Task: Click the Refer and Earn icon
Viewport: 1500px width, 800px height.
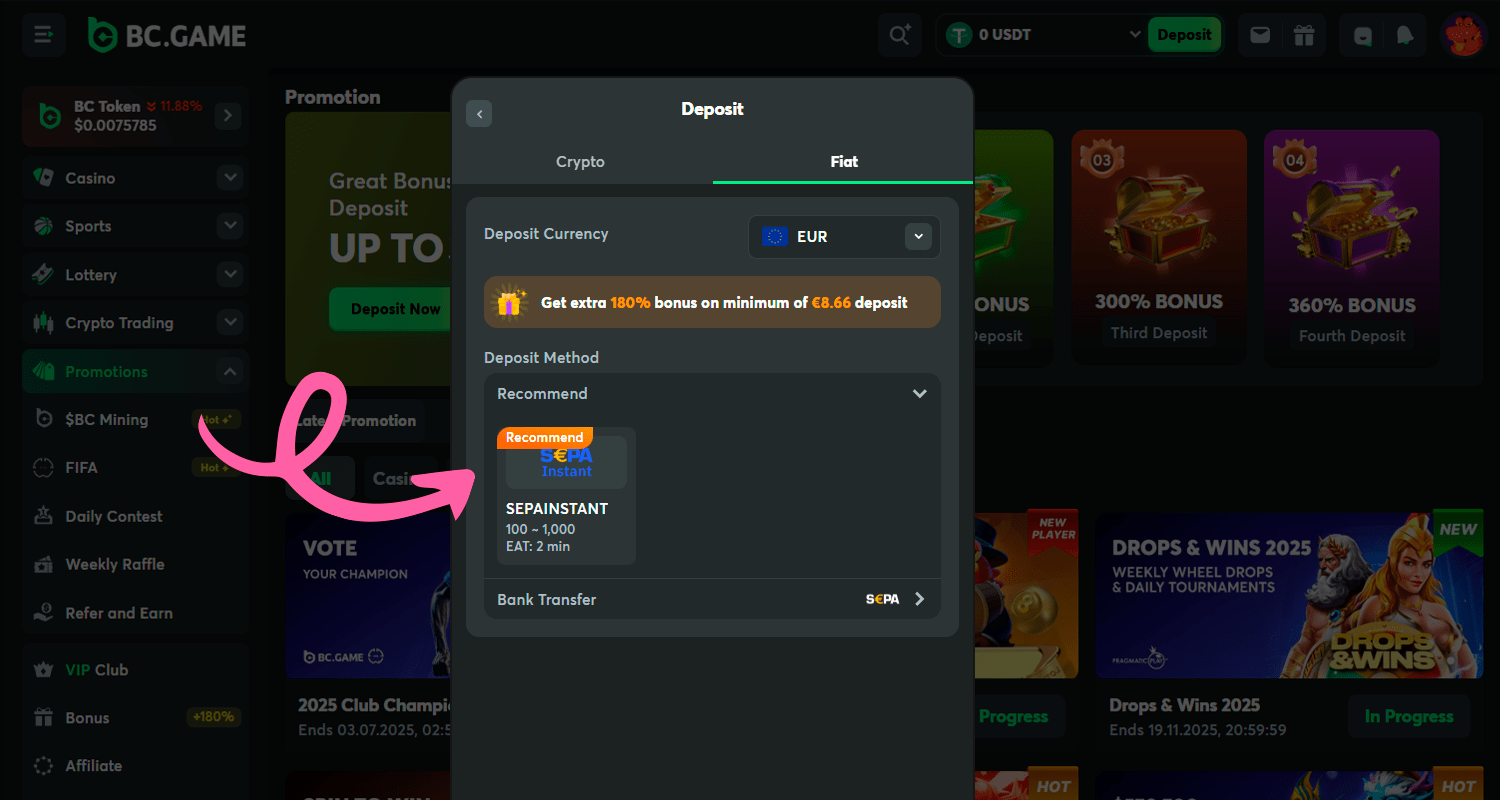Action: [x=43, y=613]
